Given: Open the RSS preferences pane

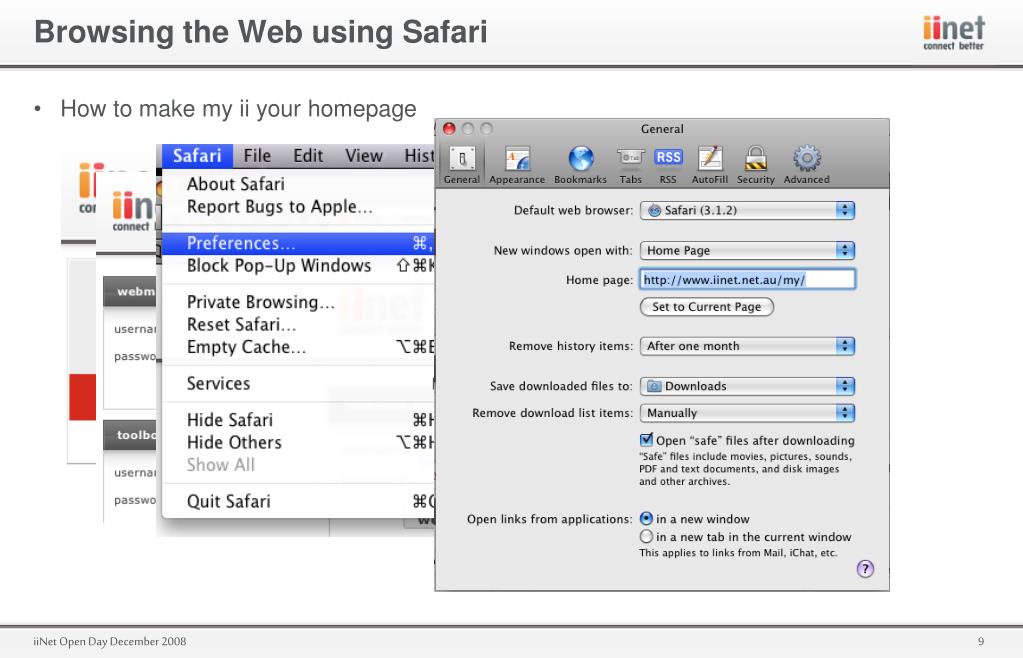Looking at the screenshot, I should pos(668,164).
